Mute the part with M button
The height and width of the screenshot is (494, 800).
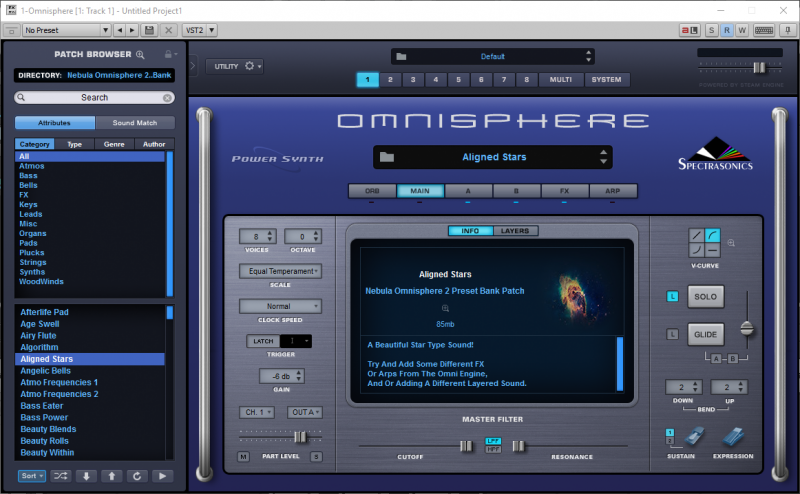(x=243, y=456)
